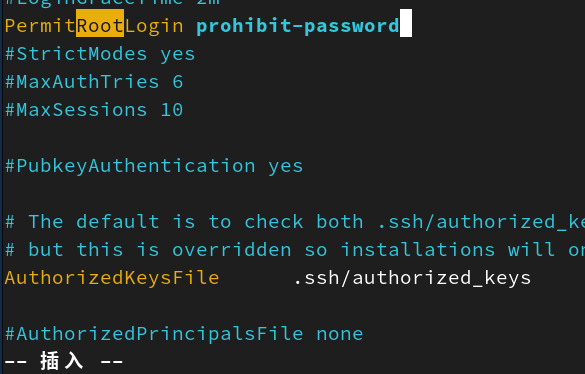Click the PermitRootLogin keyword
The image size is (585, 374).
pyautogui.click(x=94, y=26)
